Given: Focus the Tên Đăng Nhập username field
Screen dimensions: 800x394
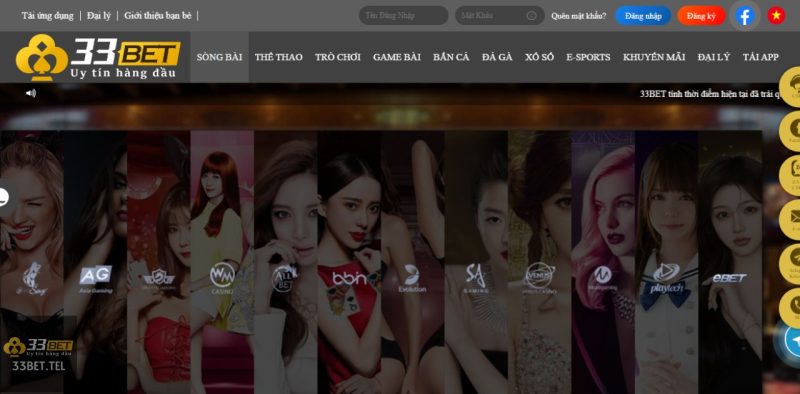Looking at the screenshot, I should [404, 15].
